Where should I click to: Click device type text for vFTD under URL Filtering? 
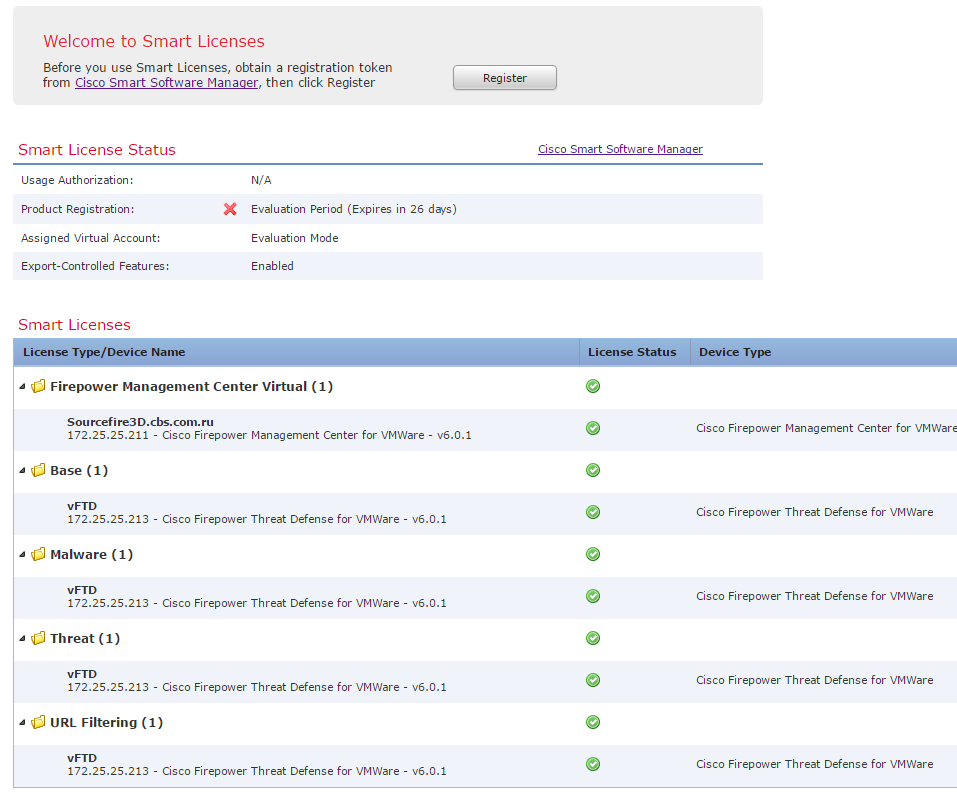pos(814,764)
